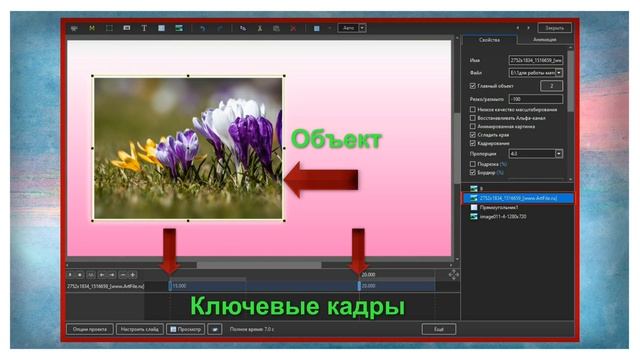
Task: Add a button object from the toolbar
Action: 127,28
